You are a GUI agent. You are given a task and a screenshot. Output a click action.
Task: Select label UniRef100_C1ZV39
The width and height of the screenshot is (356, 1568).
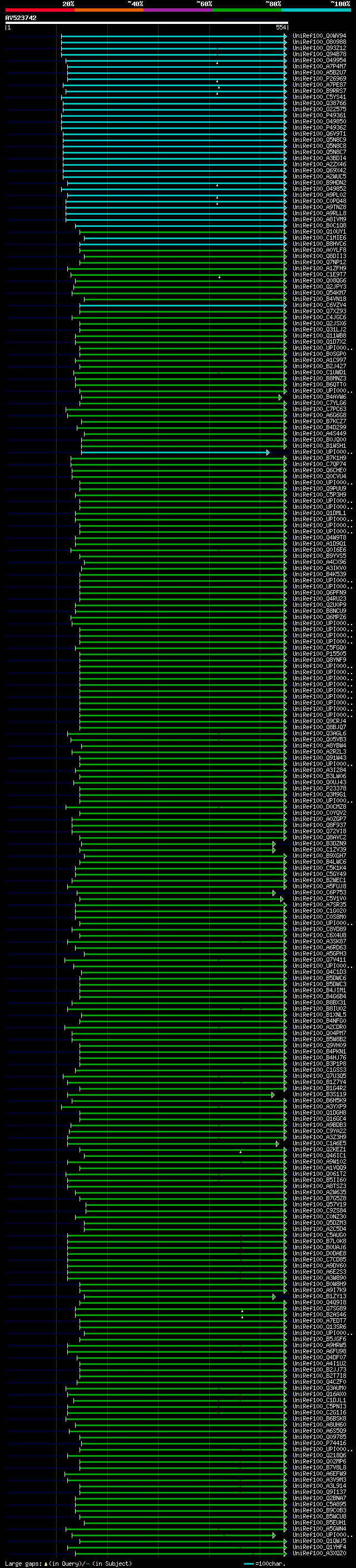[319, 849]
